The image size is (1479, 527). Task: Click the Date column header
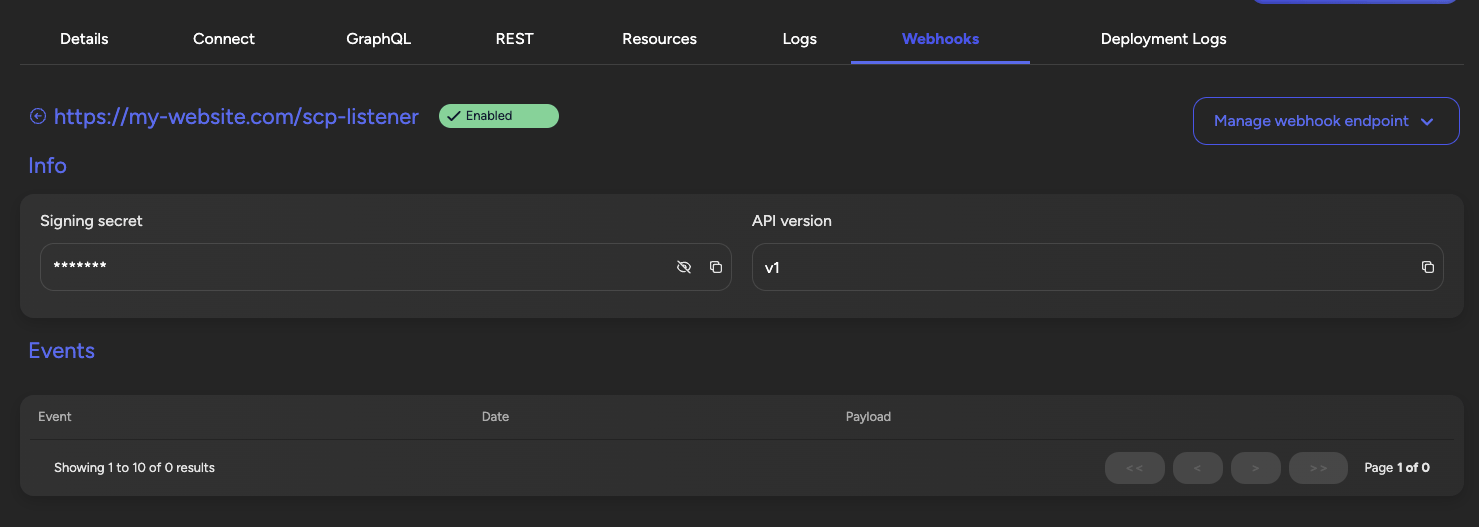coord(496,417)
